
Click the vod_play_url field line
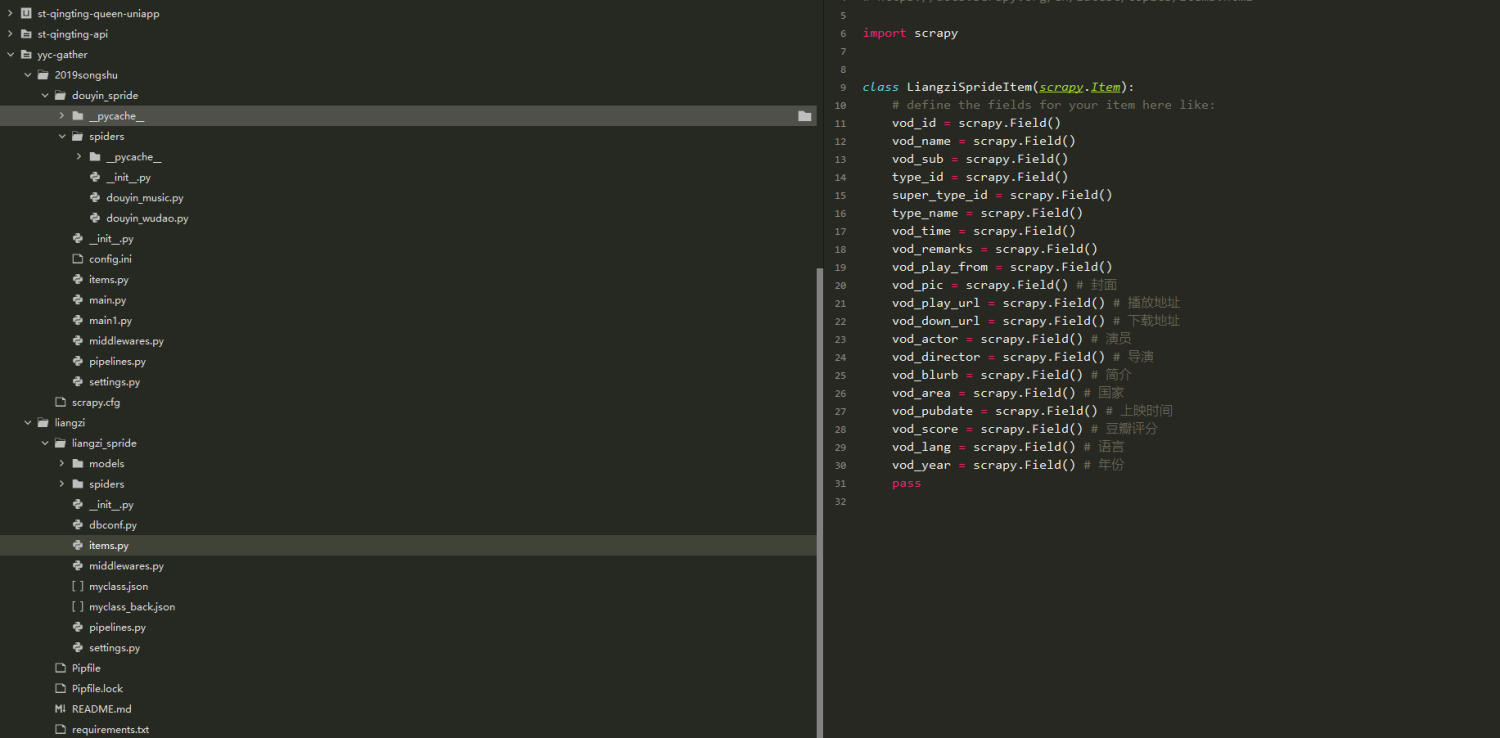click(x=1036, y=303)
